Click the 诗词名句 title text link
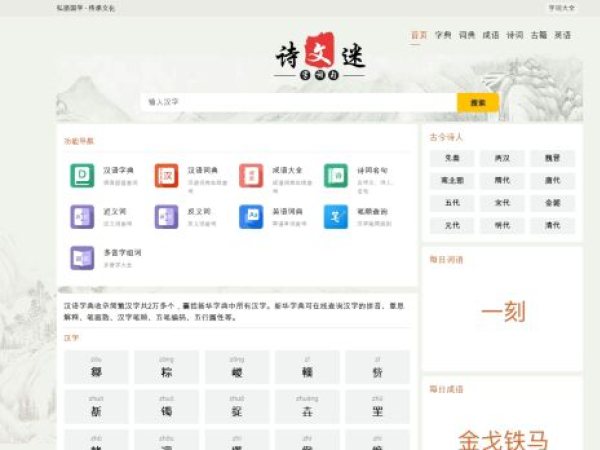600x450 pixels. (372, 170)
